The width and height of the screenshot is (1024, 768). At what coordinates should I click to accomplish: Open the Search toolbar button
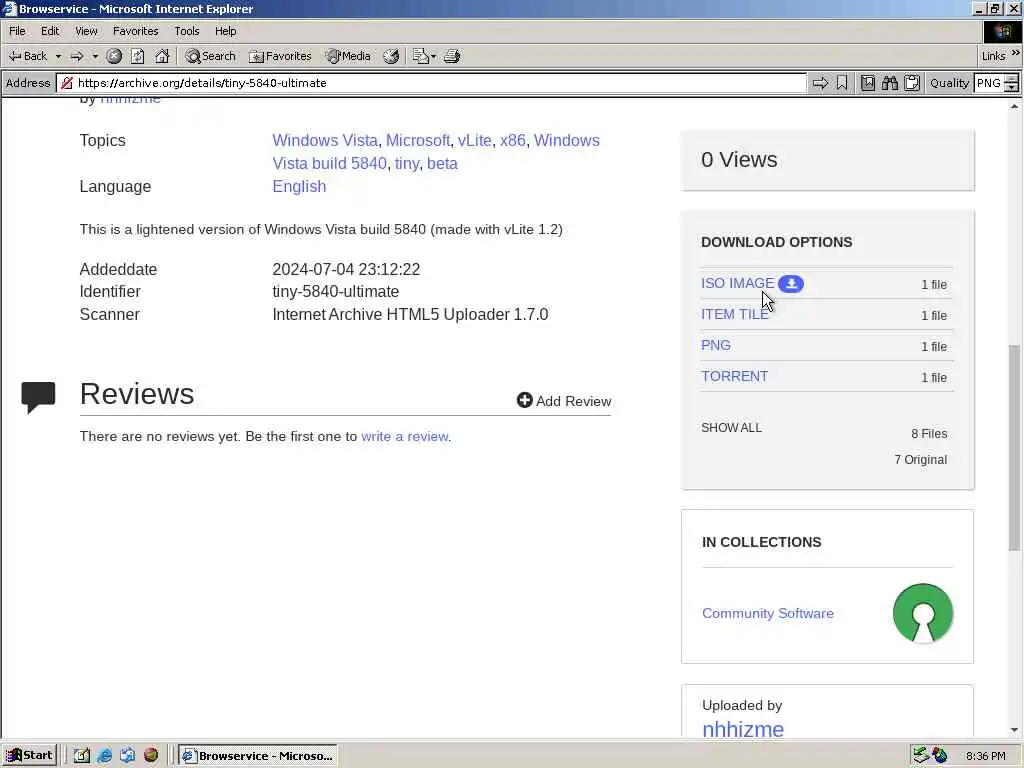coord(210,56)
